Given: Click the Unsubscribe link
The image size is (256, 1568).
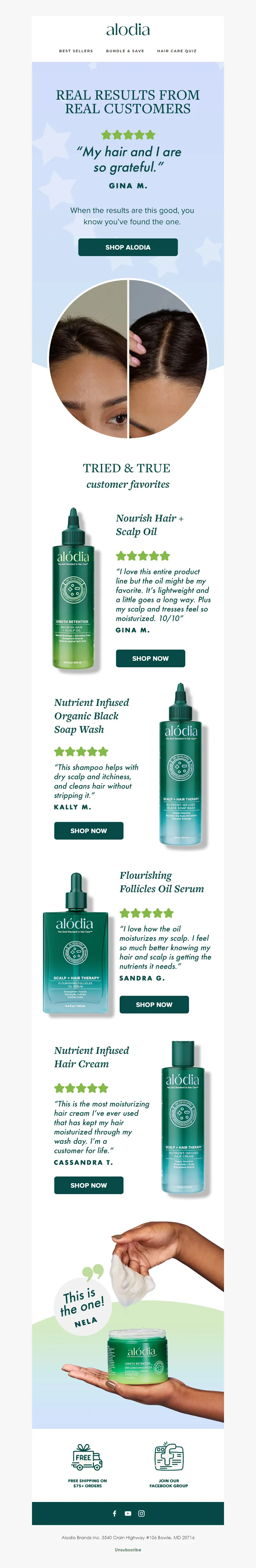Looking at the screenshot, I should (128, 1550).
